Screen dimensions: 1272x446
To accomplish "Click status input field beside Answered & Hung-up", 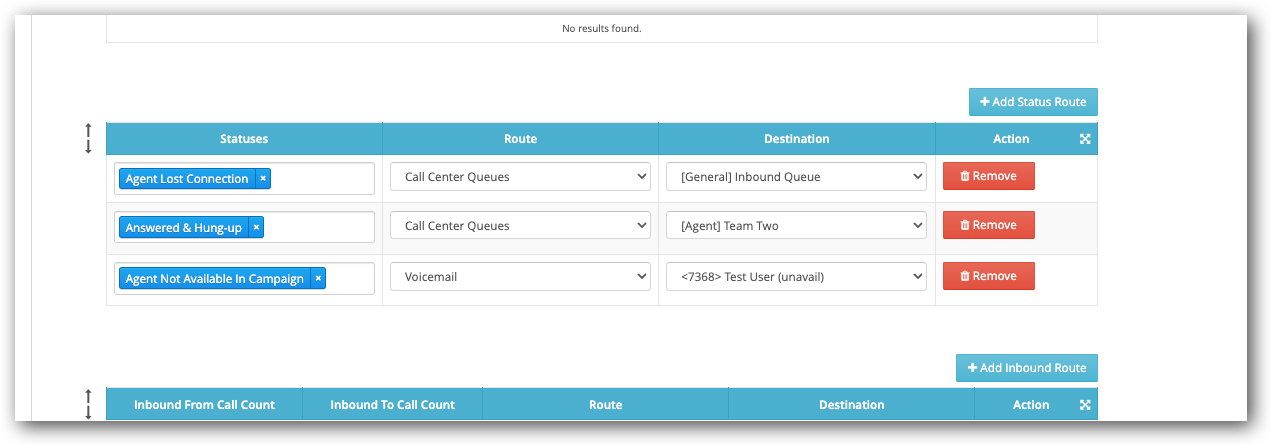I will click(x=318, y=228).
